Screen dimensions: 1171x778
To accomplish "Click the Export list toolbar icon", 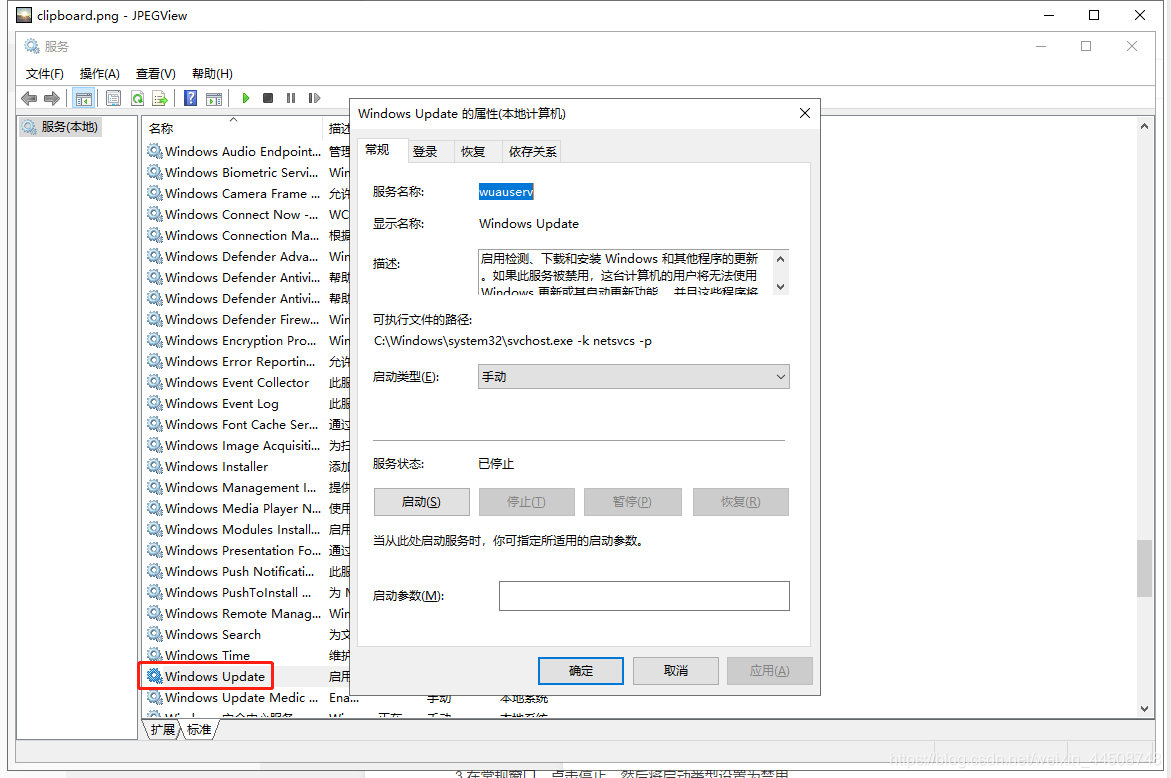I will [160, 98].
